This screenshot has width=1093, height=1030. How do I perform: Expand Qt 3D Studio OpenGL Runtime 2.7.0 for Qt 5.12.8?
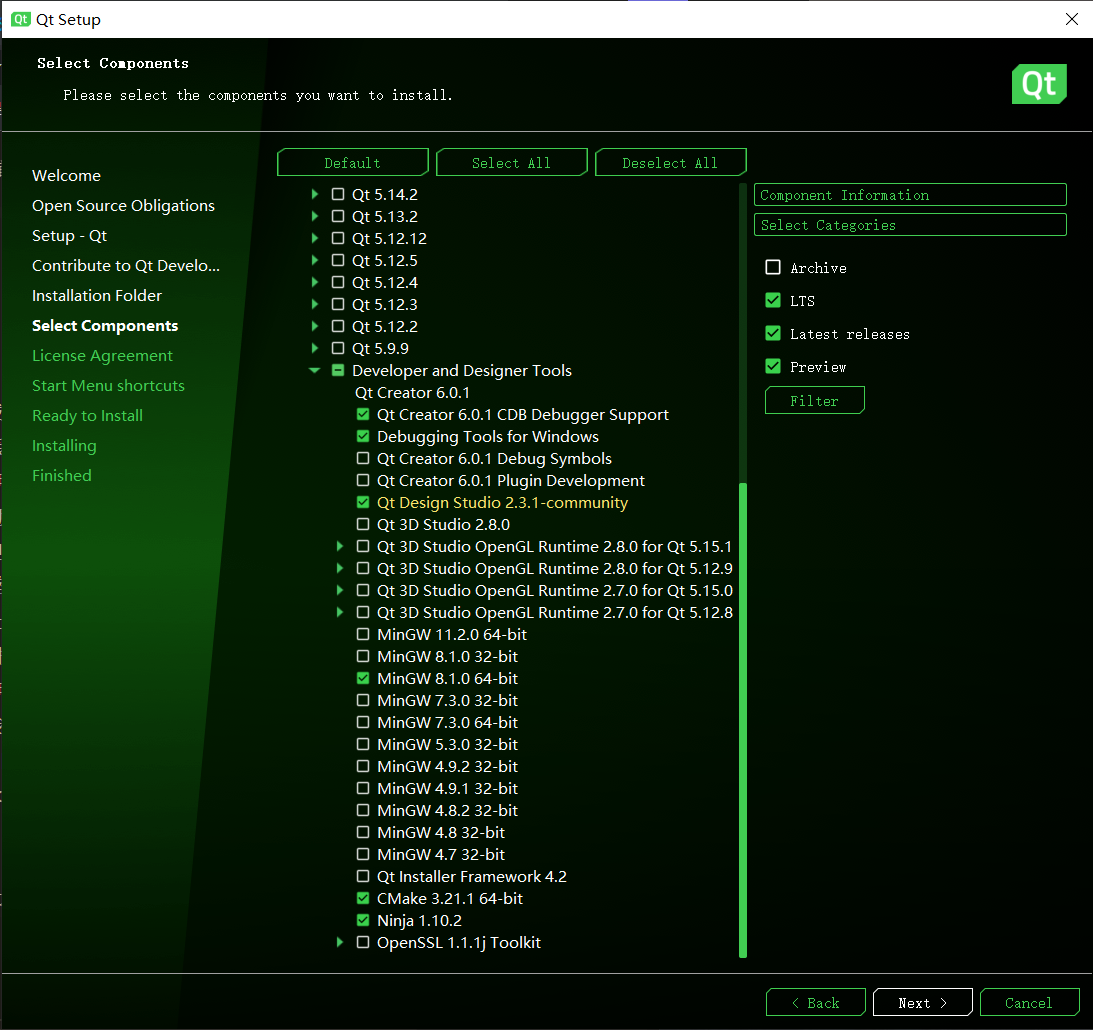pyautogui.click(x=339, y=613)
